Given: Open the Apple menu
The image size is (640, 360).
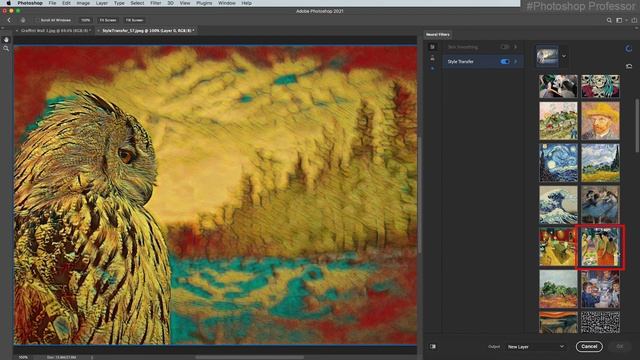Looking at the screenshot, I should pyautogui.click(x=8, y=3).
